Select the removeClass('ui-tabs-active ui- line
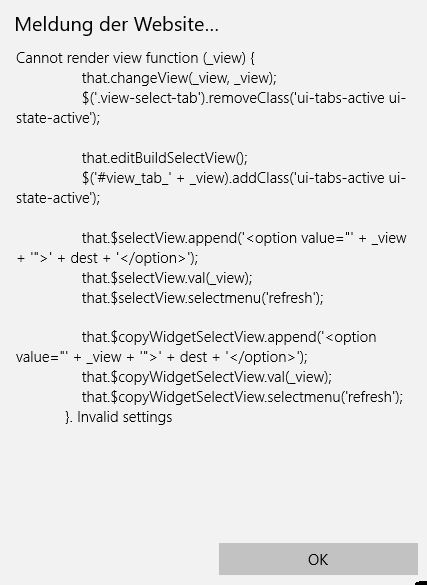Image resolution: width=427 pixels, height=585 pixels. coord(244,98)
